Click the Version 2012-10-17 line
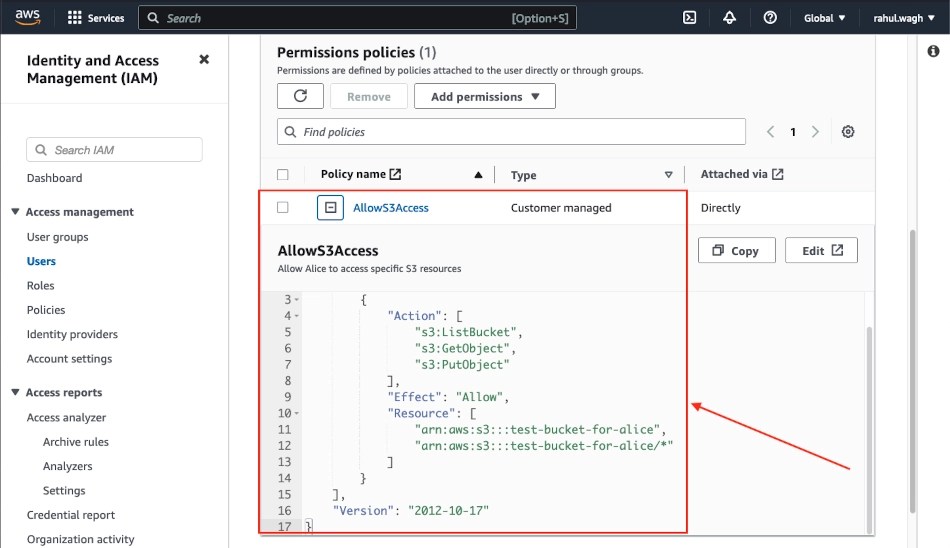The width and height of the screenshot is (950, 548). point(411,511)
